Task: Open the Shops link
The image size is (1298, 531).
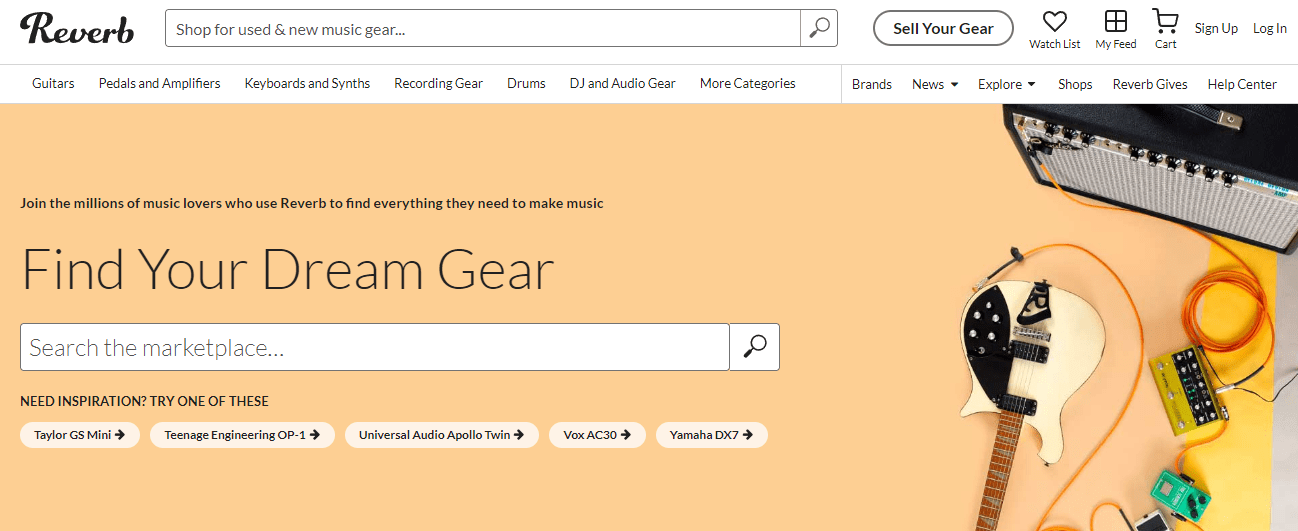Action: pyautogui.click(x=1075, y=84)
